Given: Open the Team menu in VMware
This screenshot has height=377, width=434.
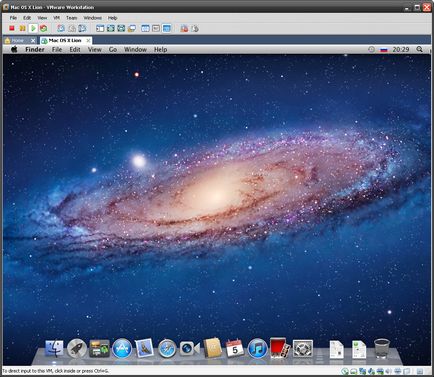Looking at the screenshot, I should [x=71, y=18].
